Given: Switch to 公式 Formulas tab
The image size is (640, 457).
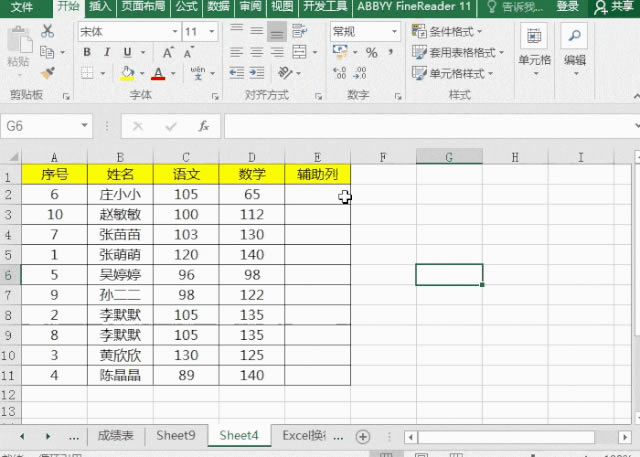Looking at the screenshot, I should pos(187,6).
